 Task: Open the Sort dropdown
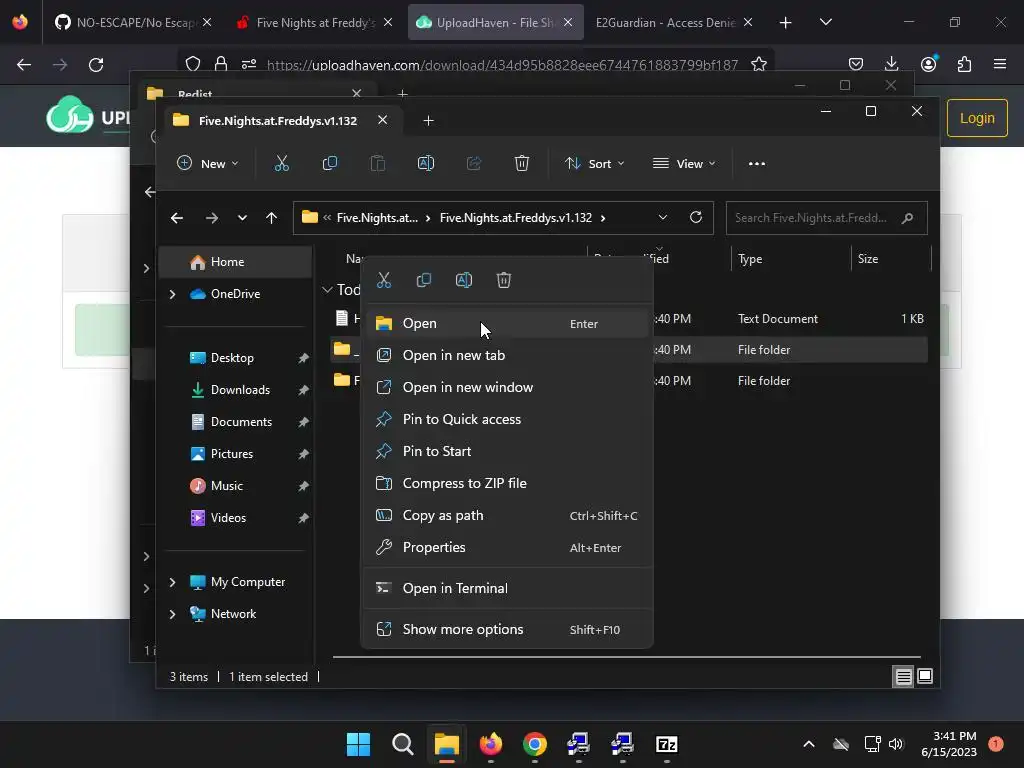point(594,163)
